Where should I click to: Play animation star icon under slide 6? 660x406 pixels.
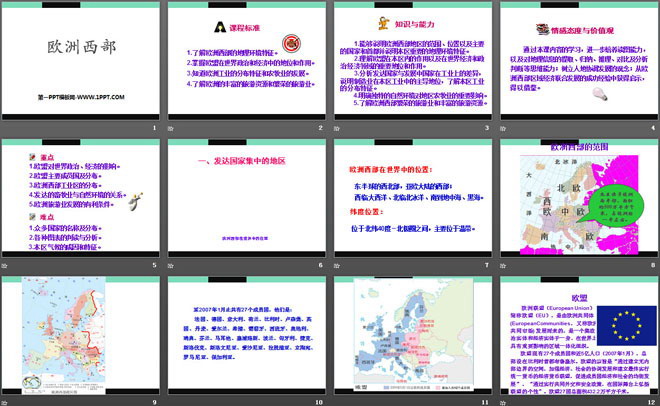(x=170, y=265)
